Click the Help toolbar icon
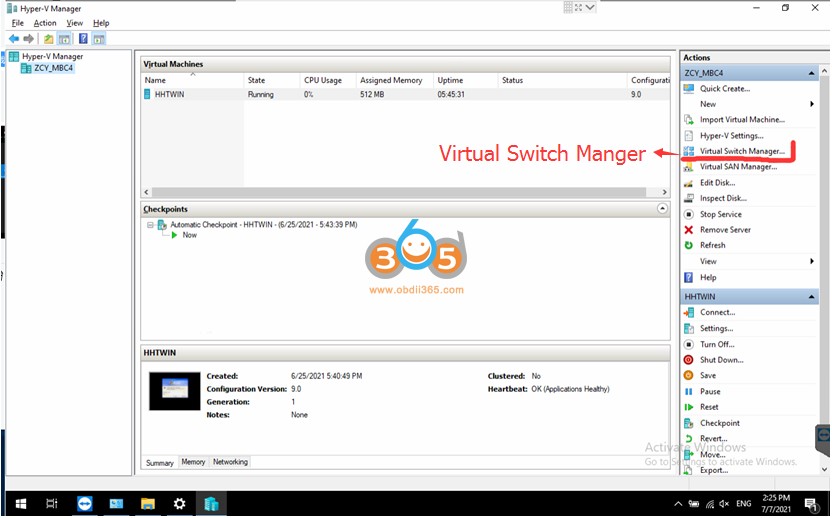 (x=83, y=39)
